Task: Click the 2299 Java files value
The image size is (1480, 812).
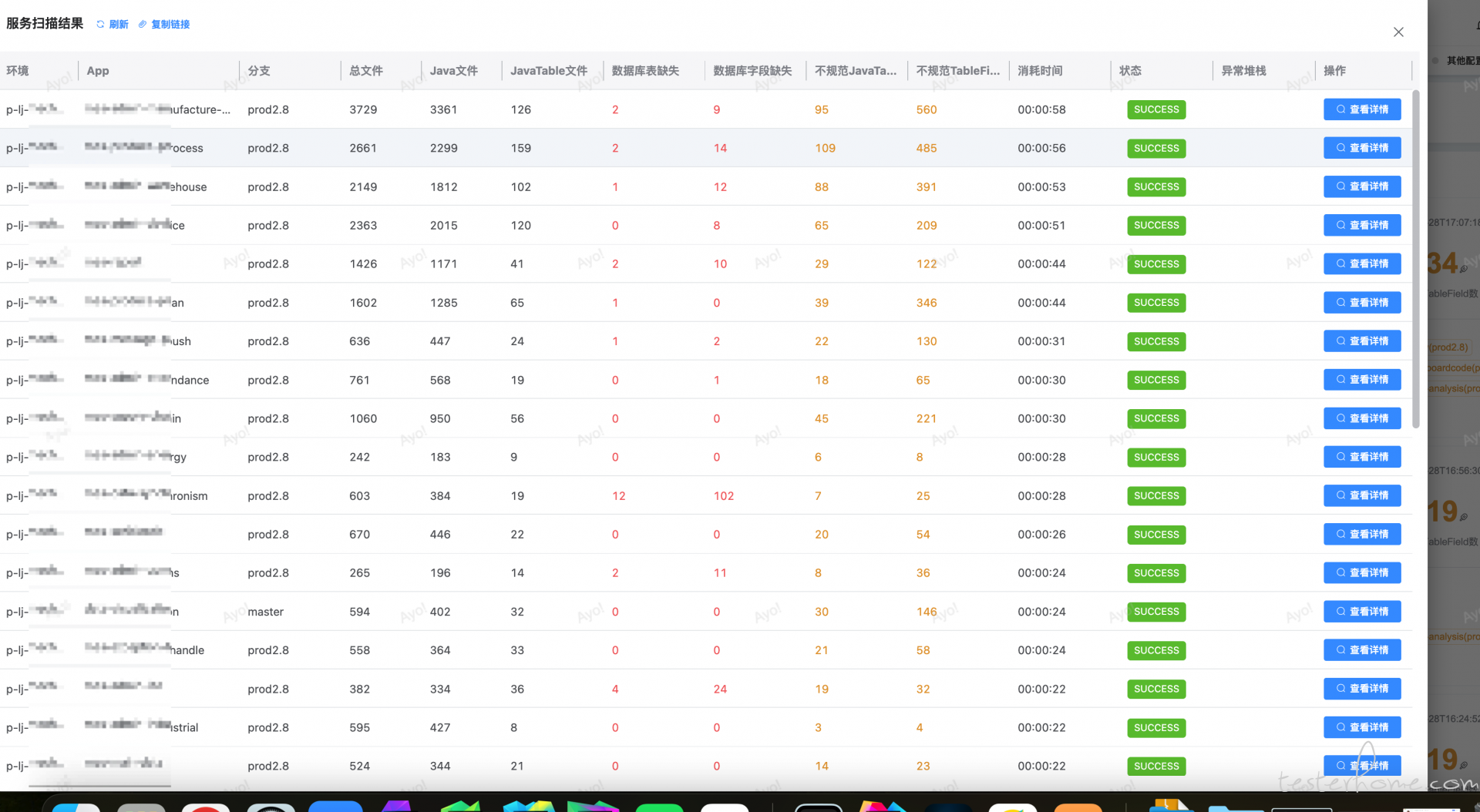Action: 444,148
